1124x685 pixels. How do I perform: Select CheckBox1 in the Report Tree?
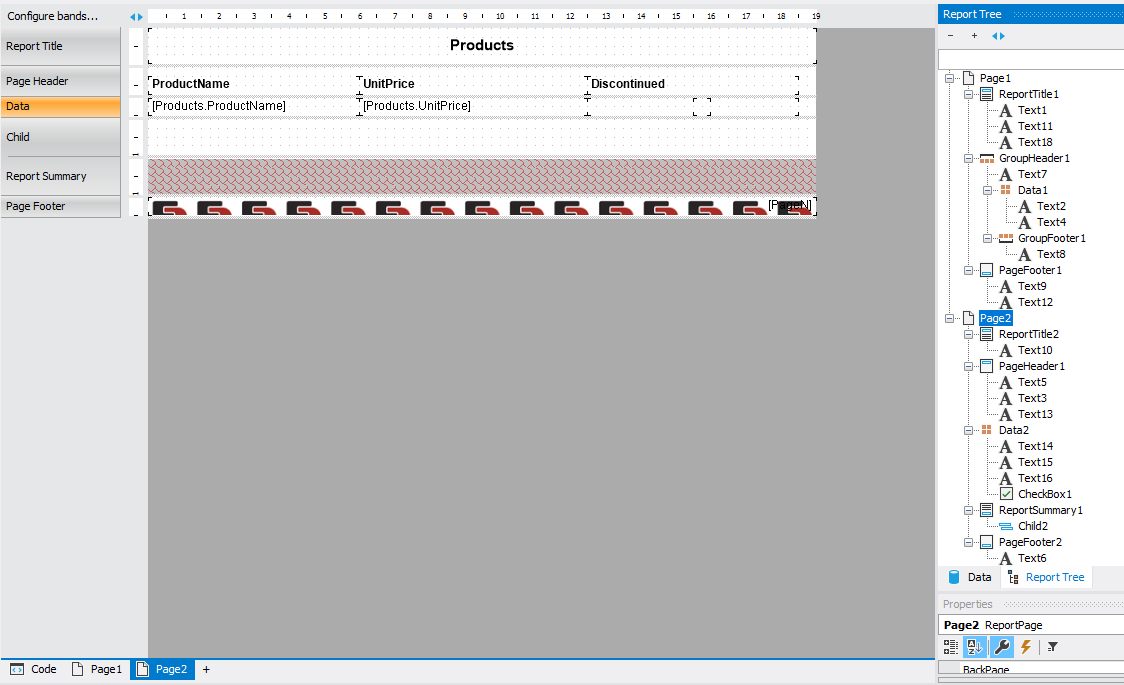[1044, 494]
